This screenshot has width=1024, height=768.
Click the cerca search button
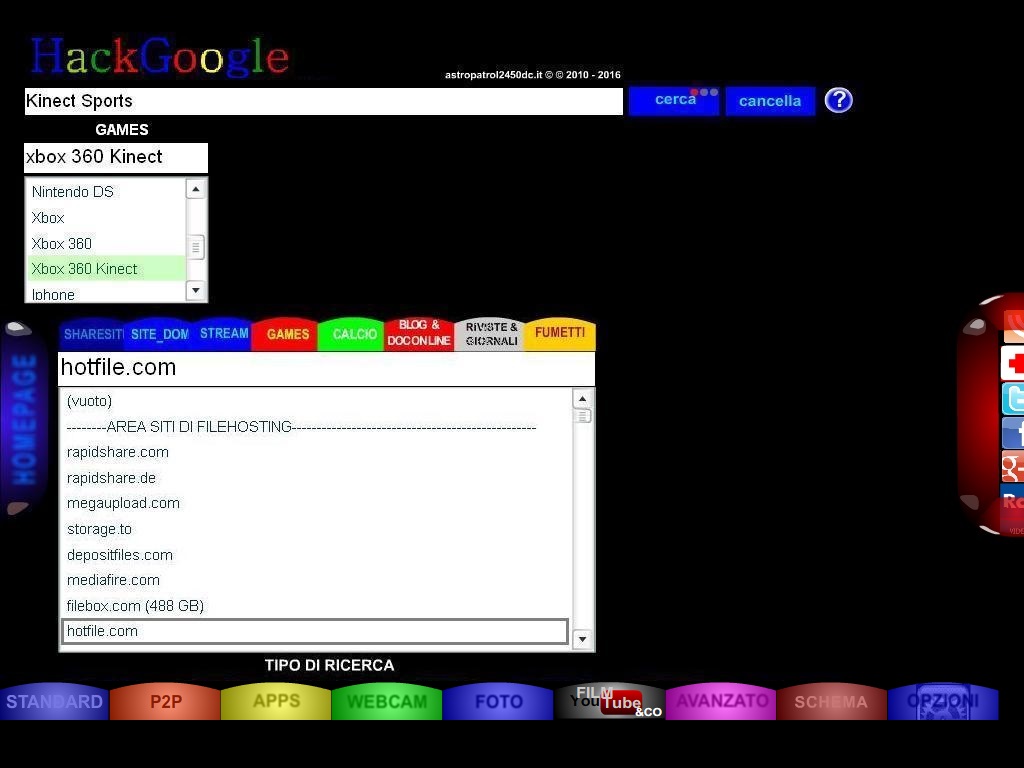[x=674, y=101]
